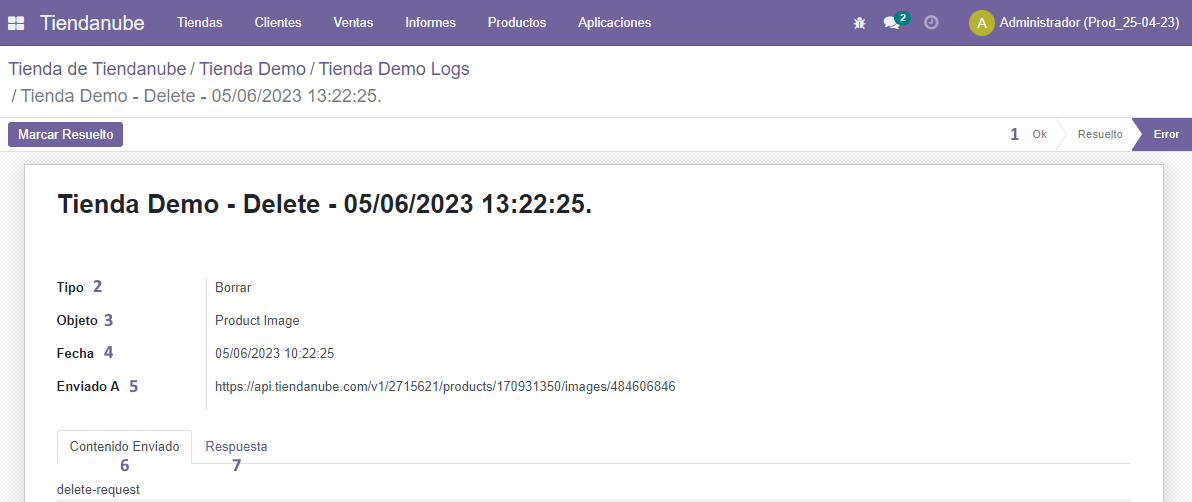This screenshot has width=1192, height=502.
Task: Click the user avatar circle
Action: click(x=981, y=22)
